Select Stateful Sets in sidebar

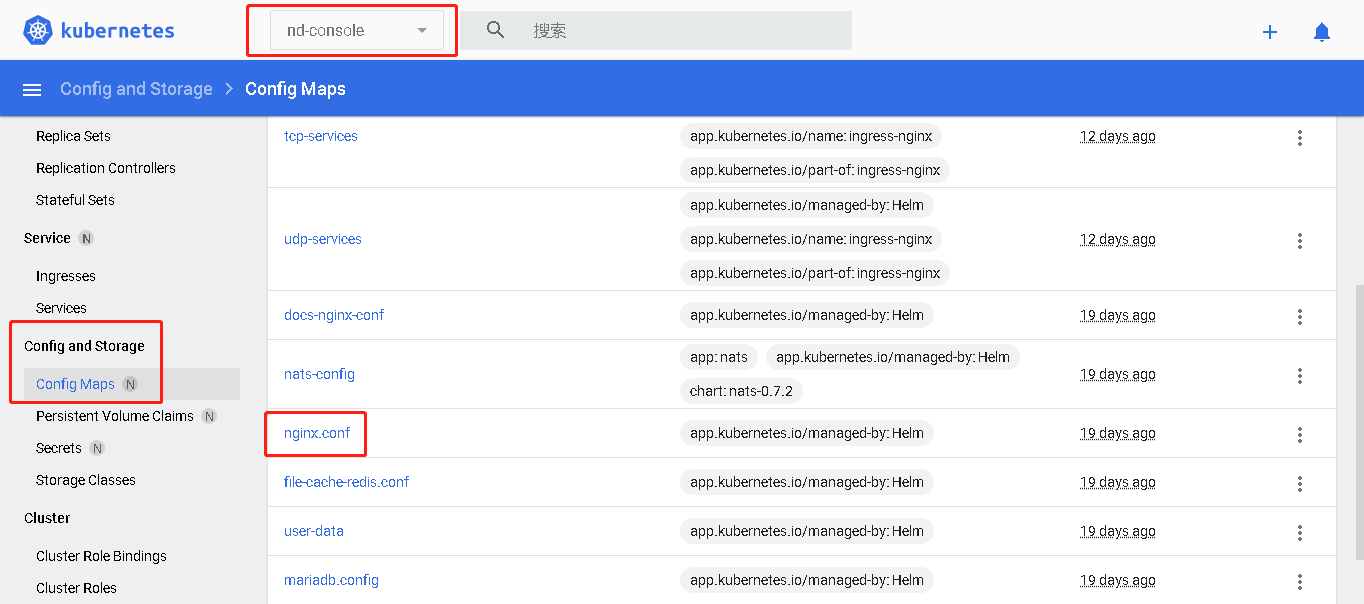(75, 200)
